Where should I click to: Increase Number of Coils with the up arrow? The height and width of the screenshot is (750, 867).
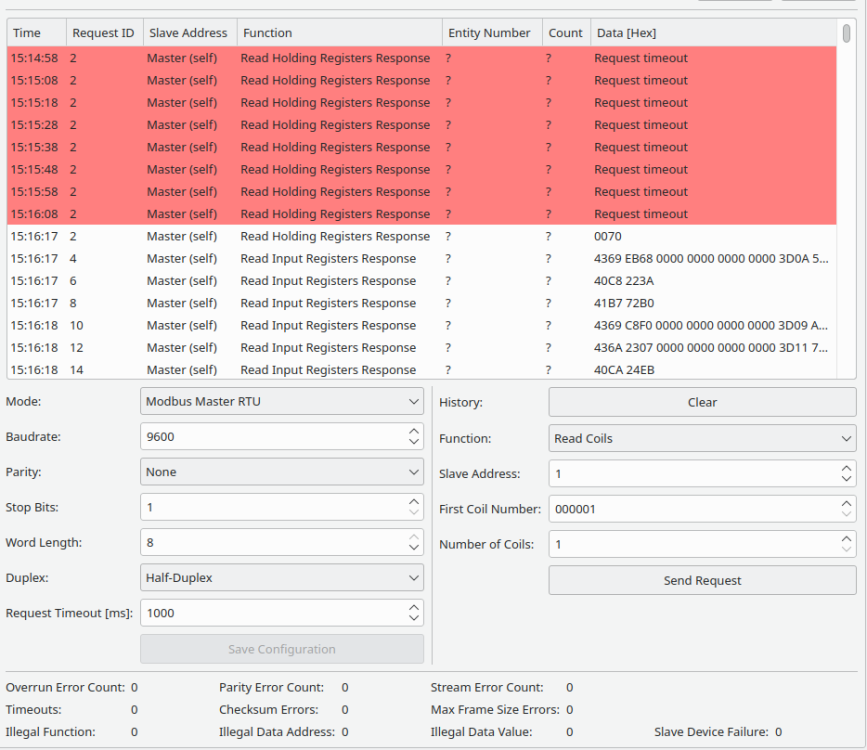847,539
